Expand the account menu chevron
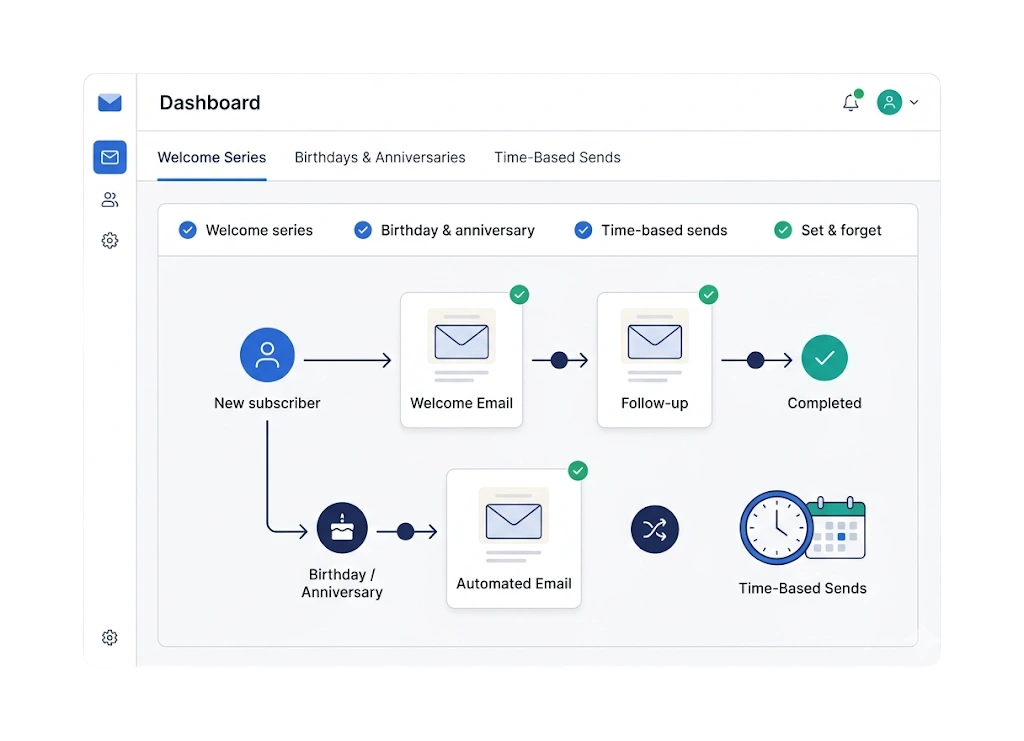This screenshot has height=741, width=1024. (x=914, y=102)
